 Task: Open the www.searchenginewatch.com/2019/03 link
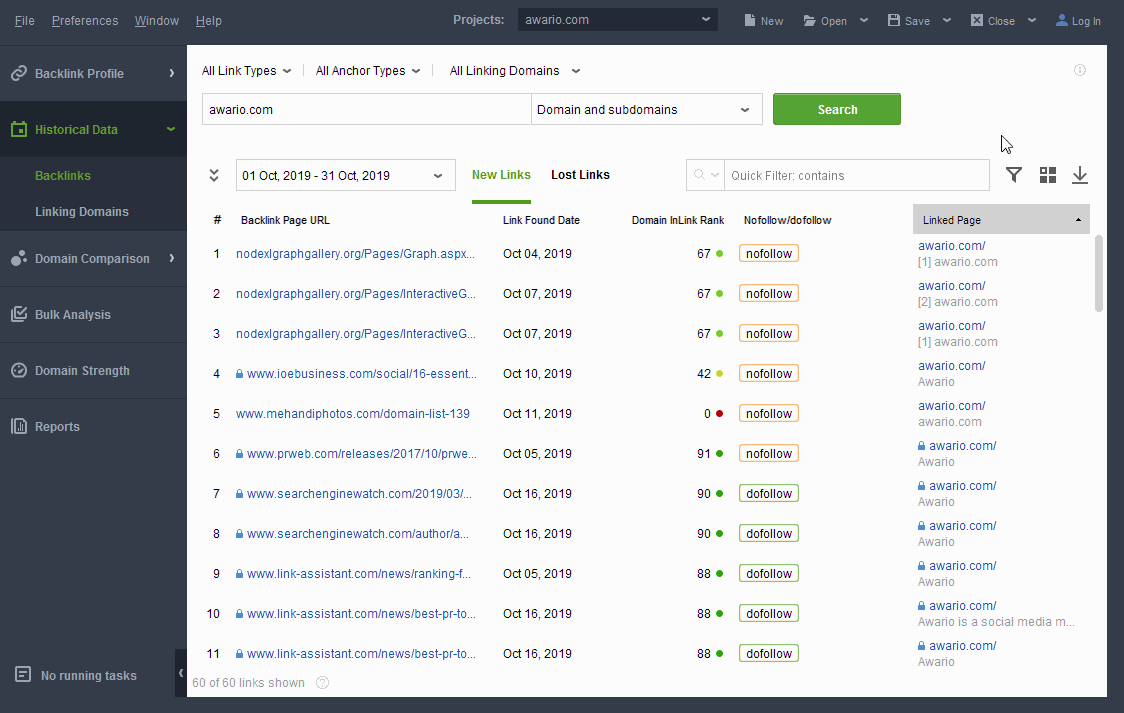[359, 494]
